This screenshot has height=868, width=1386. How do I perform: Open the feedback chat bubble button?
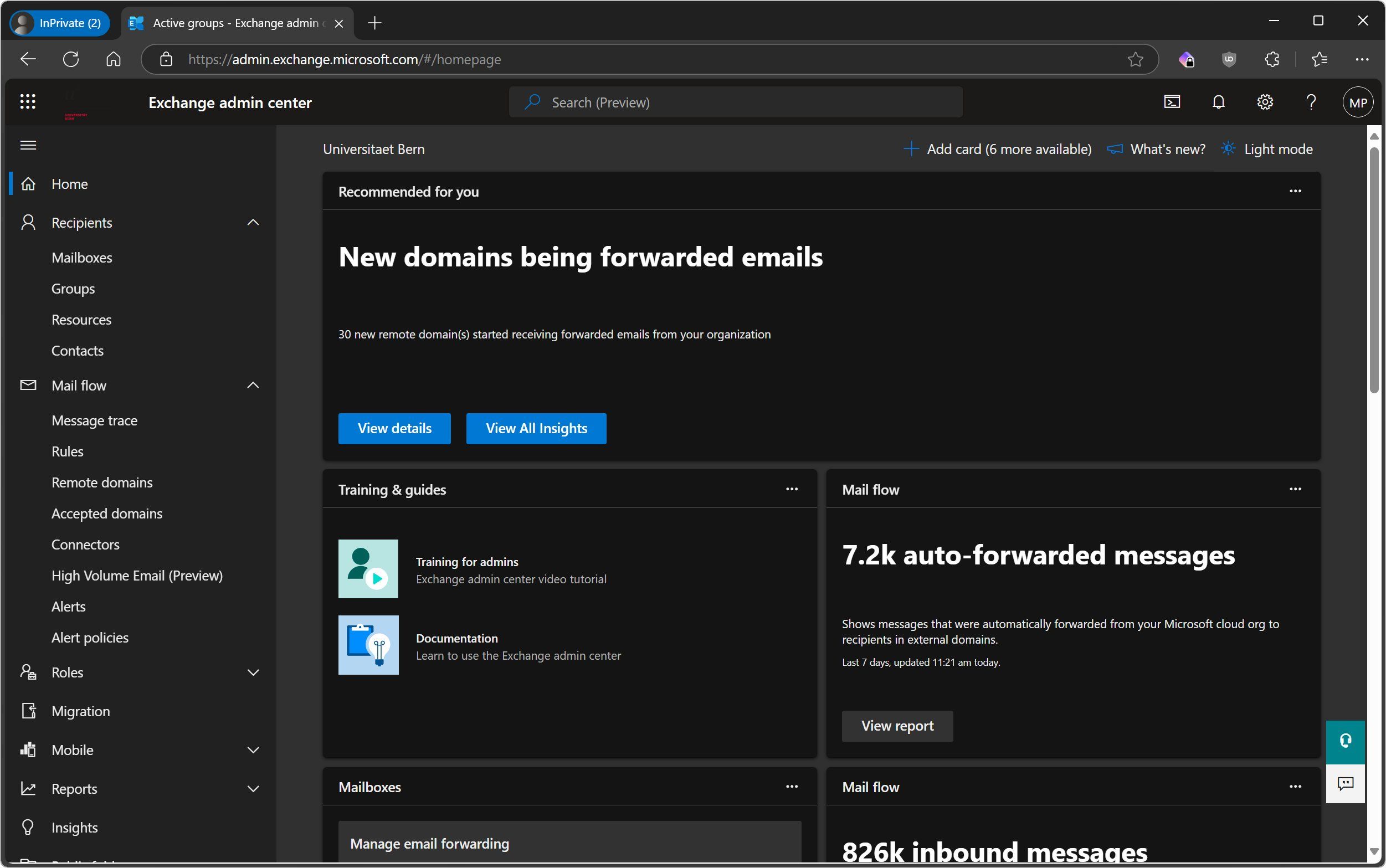pyautogui.click(x=1345, y=784)
